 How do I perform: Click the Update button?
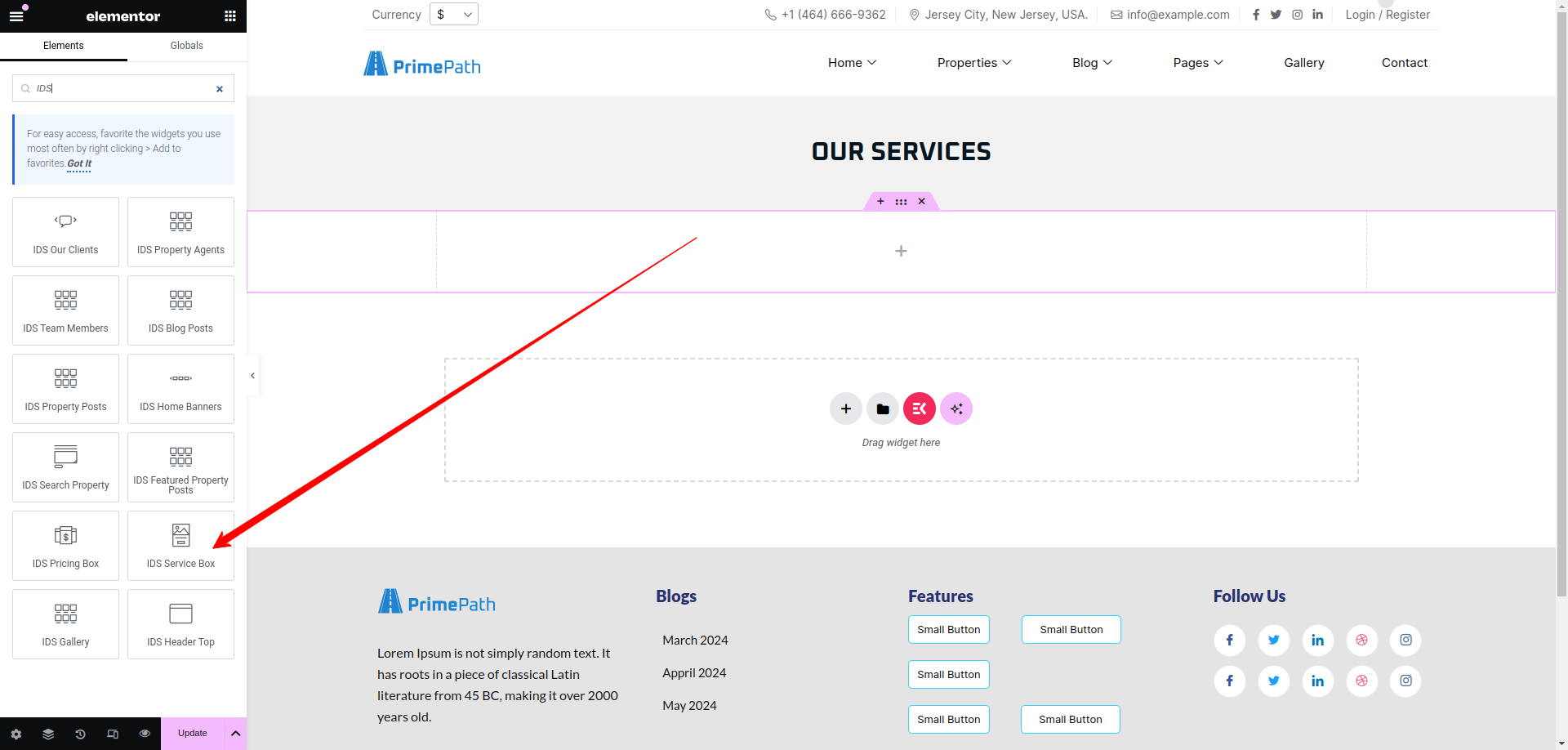coord(193,734)
